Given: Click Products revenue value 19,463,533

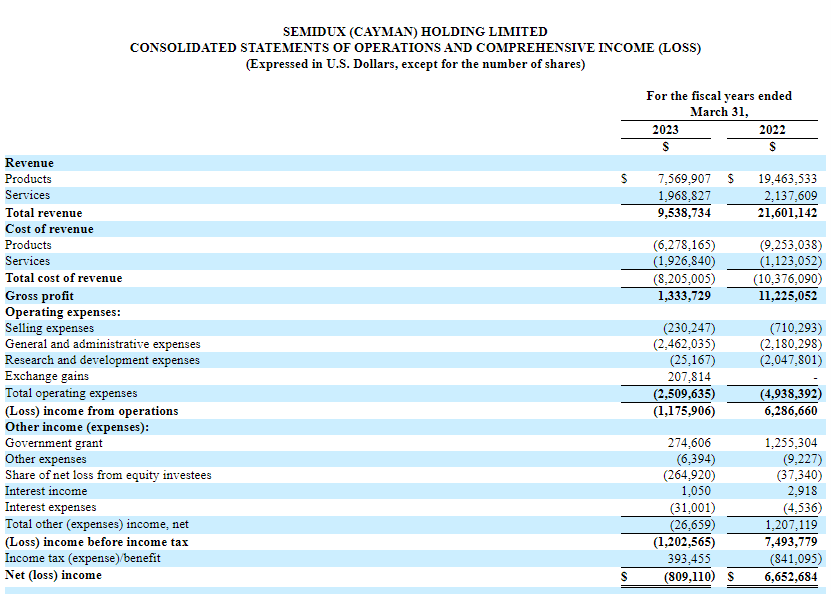Looking at the screenshot, I should click(788, 179).
